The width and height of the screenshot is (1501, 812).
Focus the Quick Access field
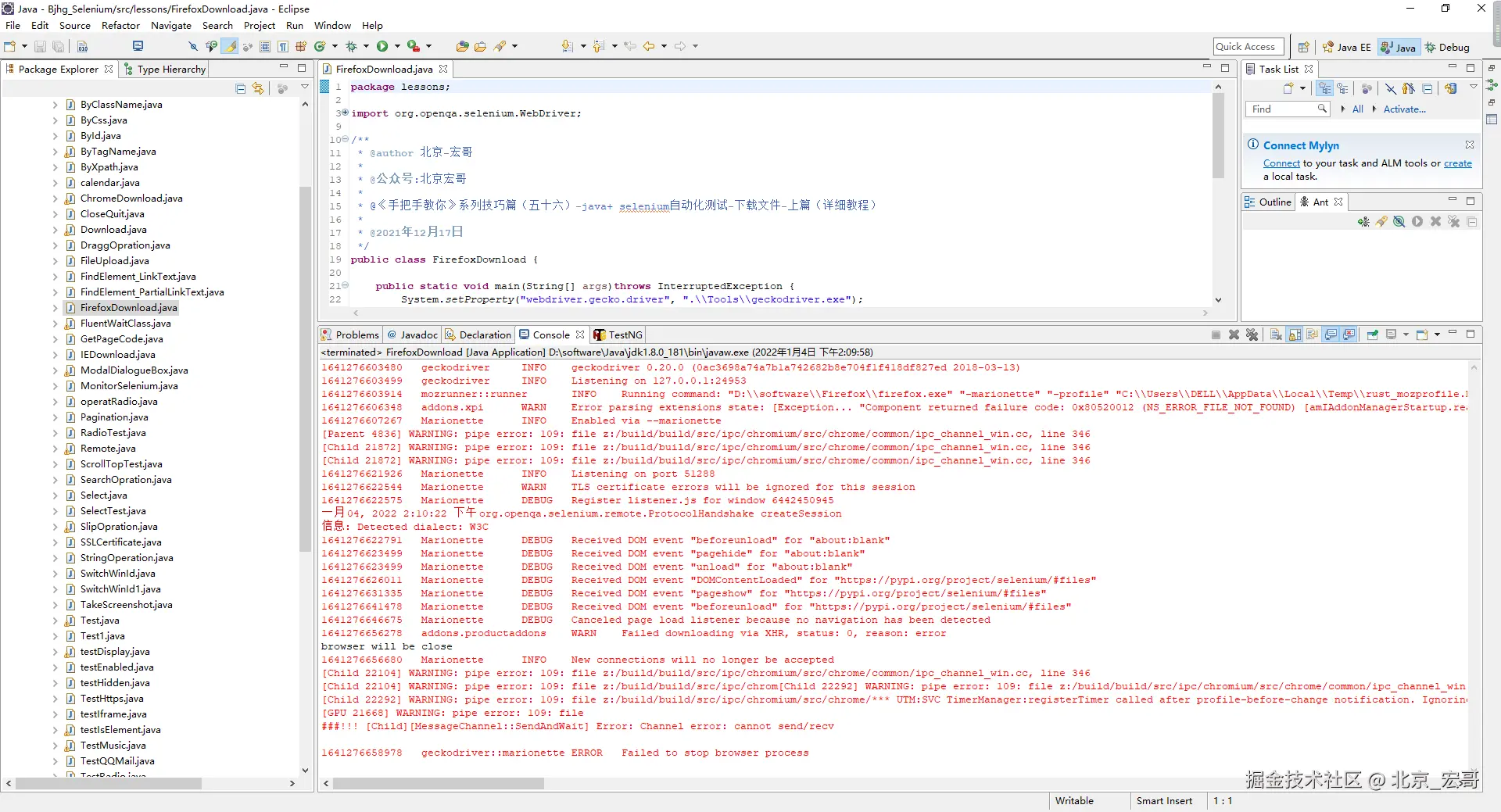click(1248, 47)
